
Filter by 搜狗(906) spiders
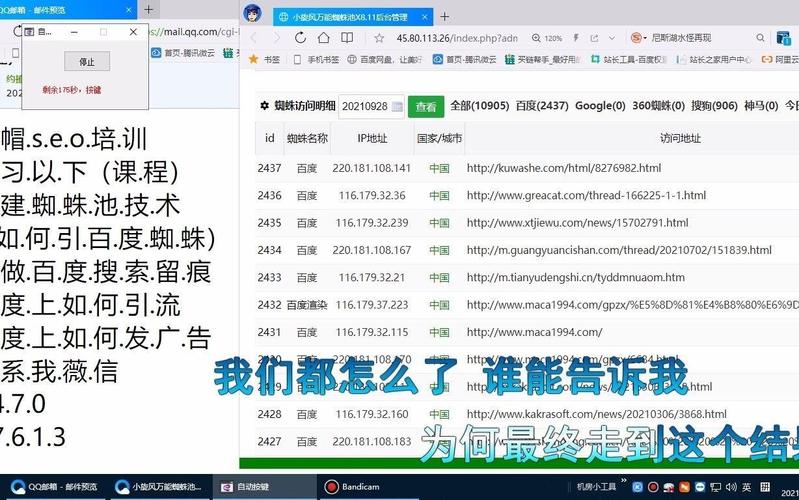click(x=714, y=106)
